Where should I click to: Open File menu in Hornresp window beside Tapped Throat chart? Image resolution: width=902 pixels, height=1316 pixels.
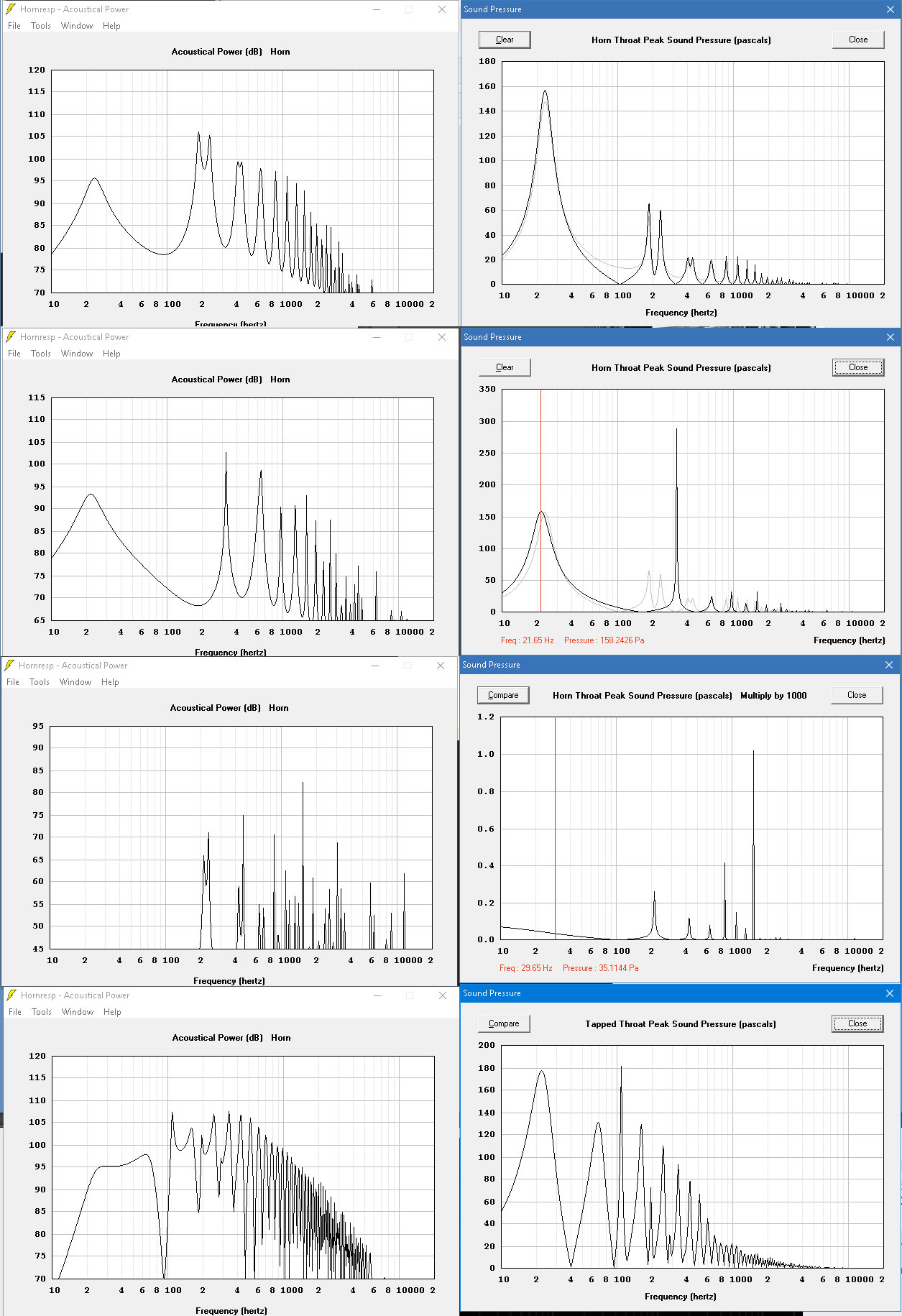tap(15, 1012)
